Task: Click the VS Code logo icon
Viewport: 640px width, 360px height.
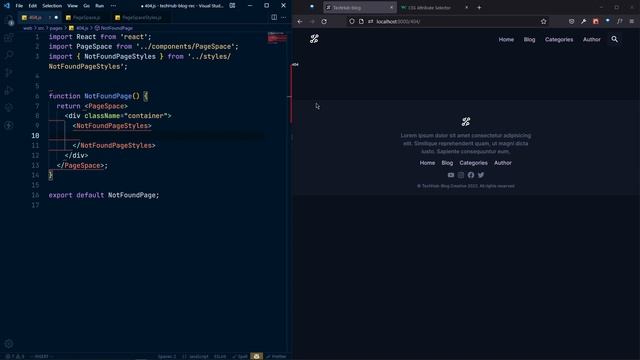Action: [7, 6]
